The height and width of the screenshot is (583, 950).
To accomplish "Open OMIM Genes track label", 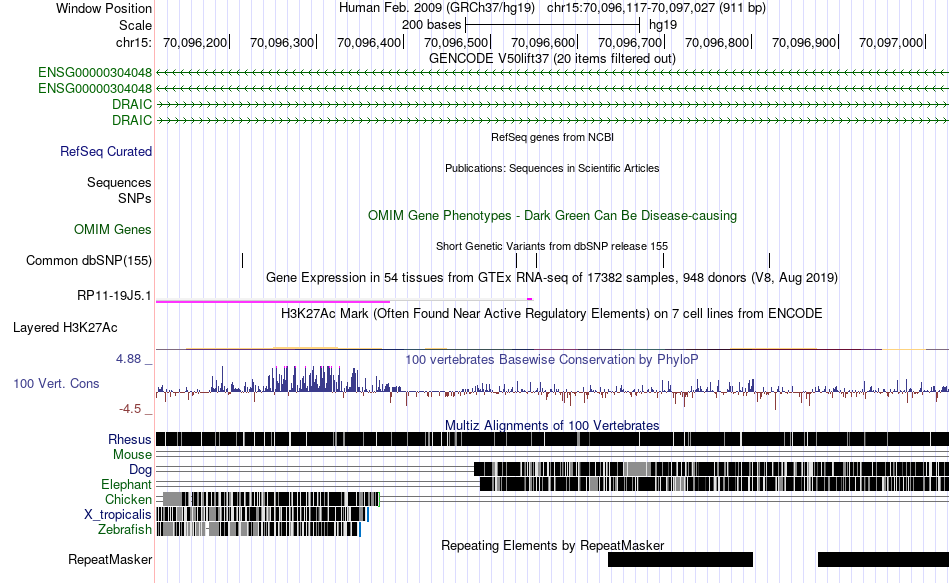I will [x=112, y=230].
